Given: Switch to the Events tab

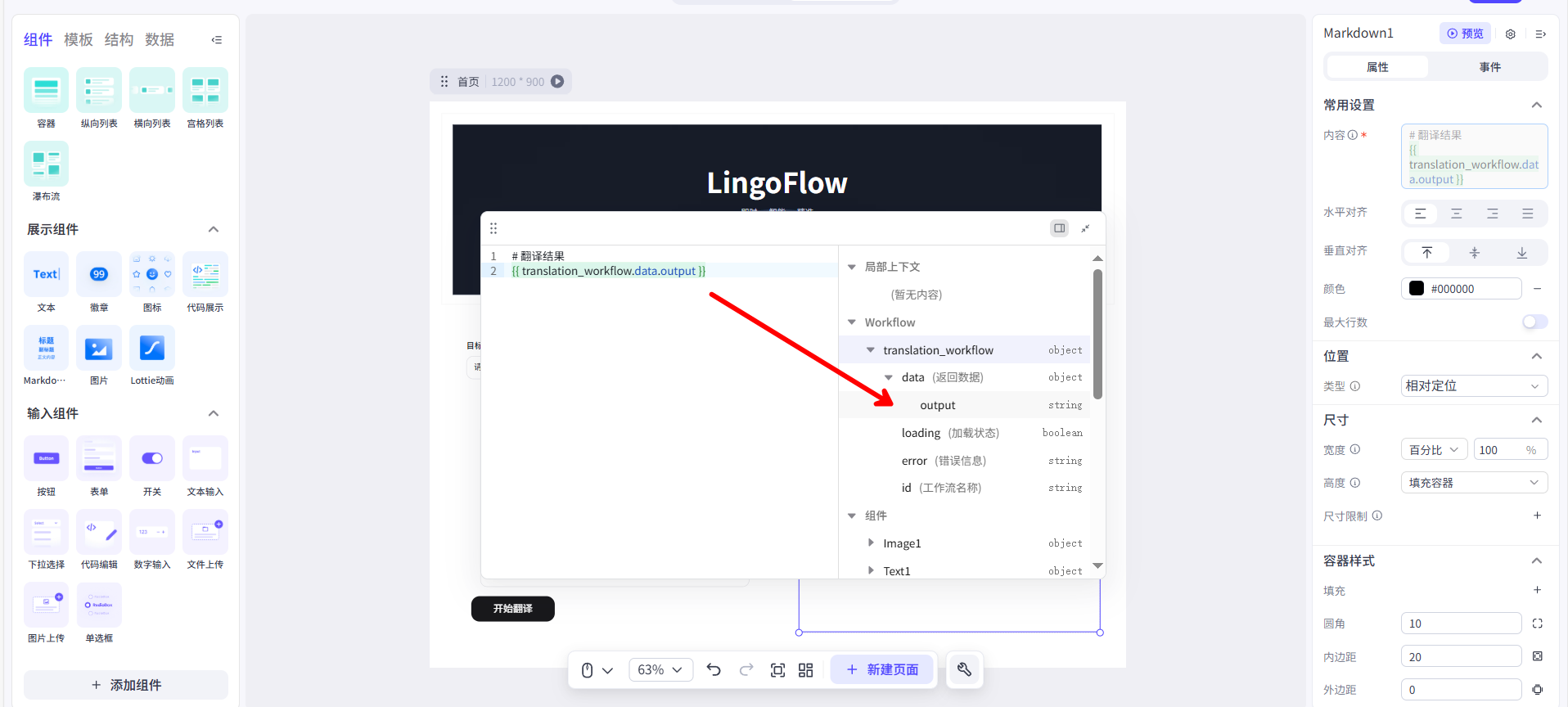Looking at the screenshot, I should click(x=1489, y=67).
